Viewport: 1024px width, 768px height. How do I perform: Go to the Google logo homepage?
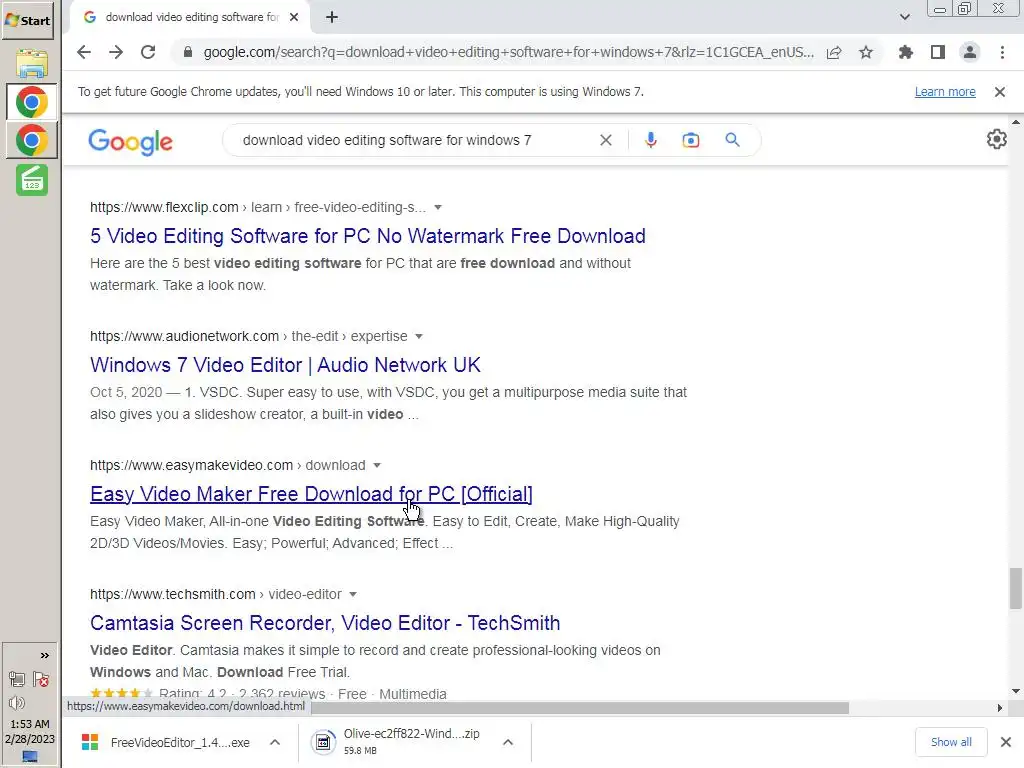tap(131, 141)
